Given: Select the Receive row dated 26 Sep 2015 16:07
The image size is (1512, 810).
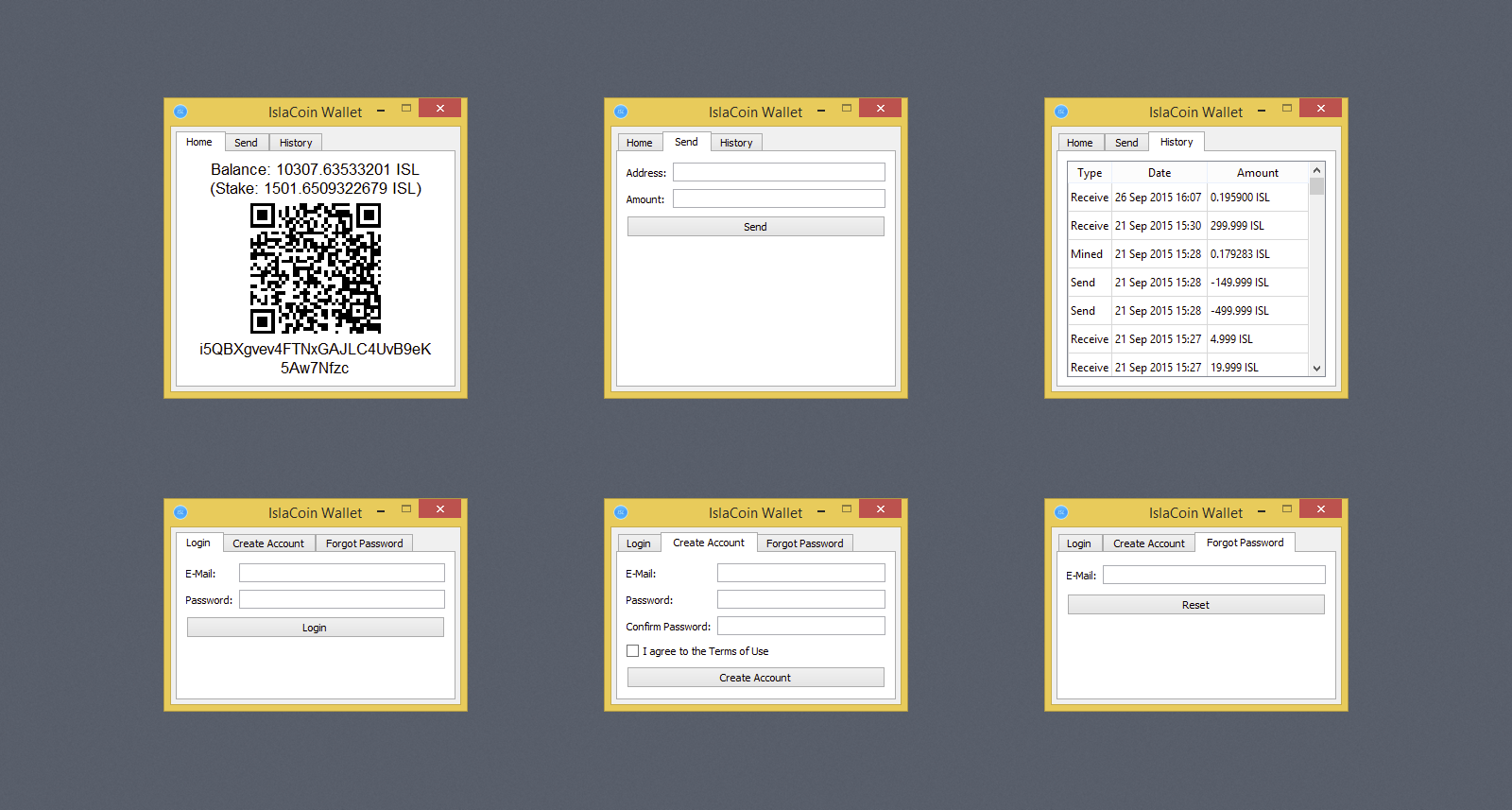Looking at the screenshot, I should 1188,198.
